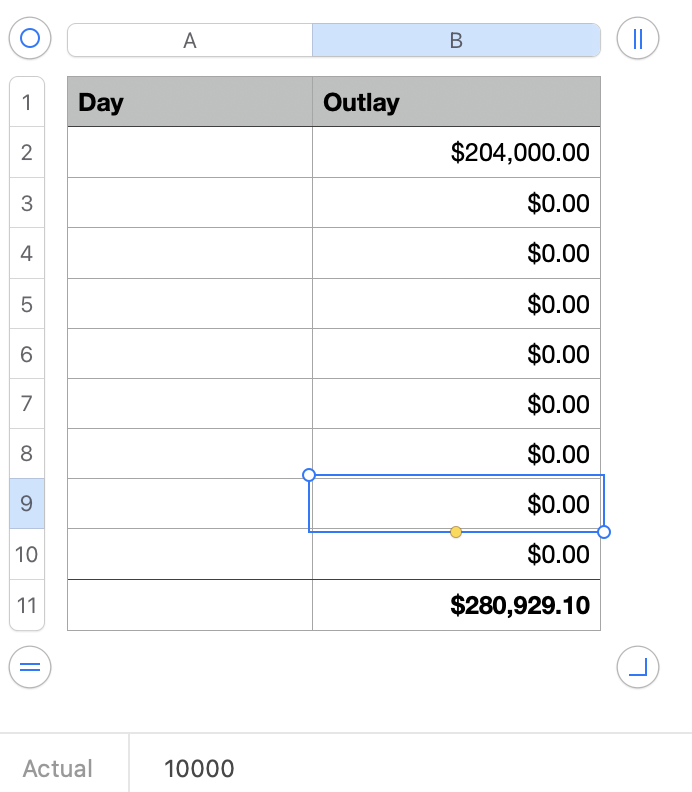Screen dimensions: 692x792
Task: Click the add columns handle icon
Action: 638,39
